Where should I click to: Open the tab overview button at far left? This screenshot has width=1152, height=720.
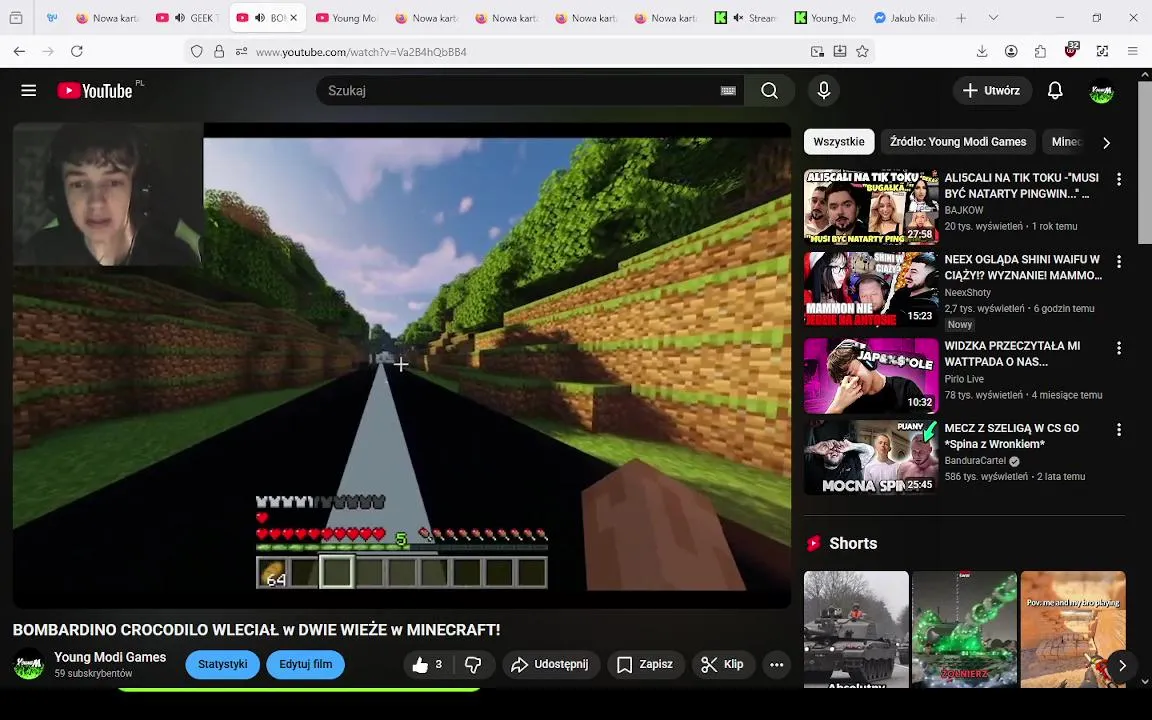(x=16, y=18)
